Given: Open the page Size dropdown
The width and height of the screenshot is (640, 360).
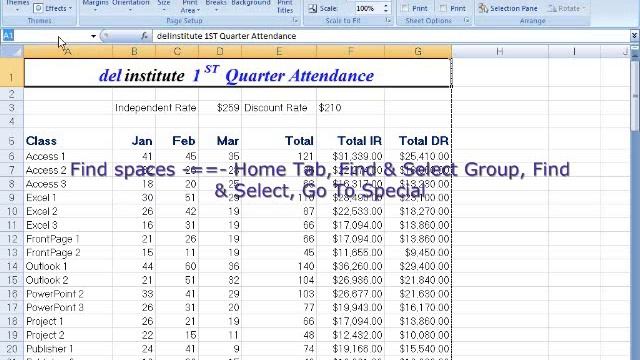Looking at the screenshot, I should click(x=164, y=5).
